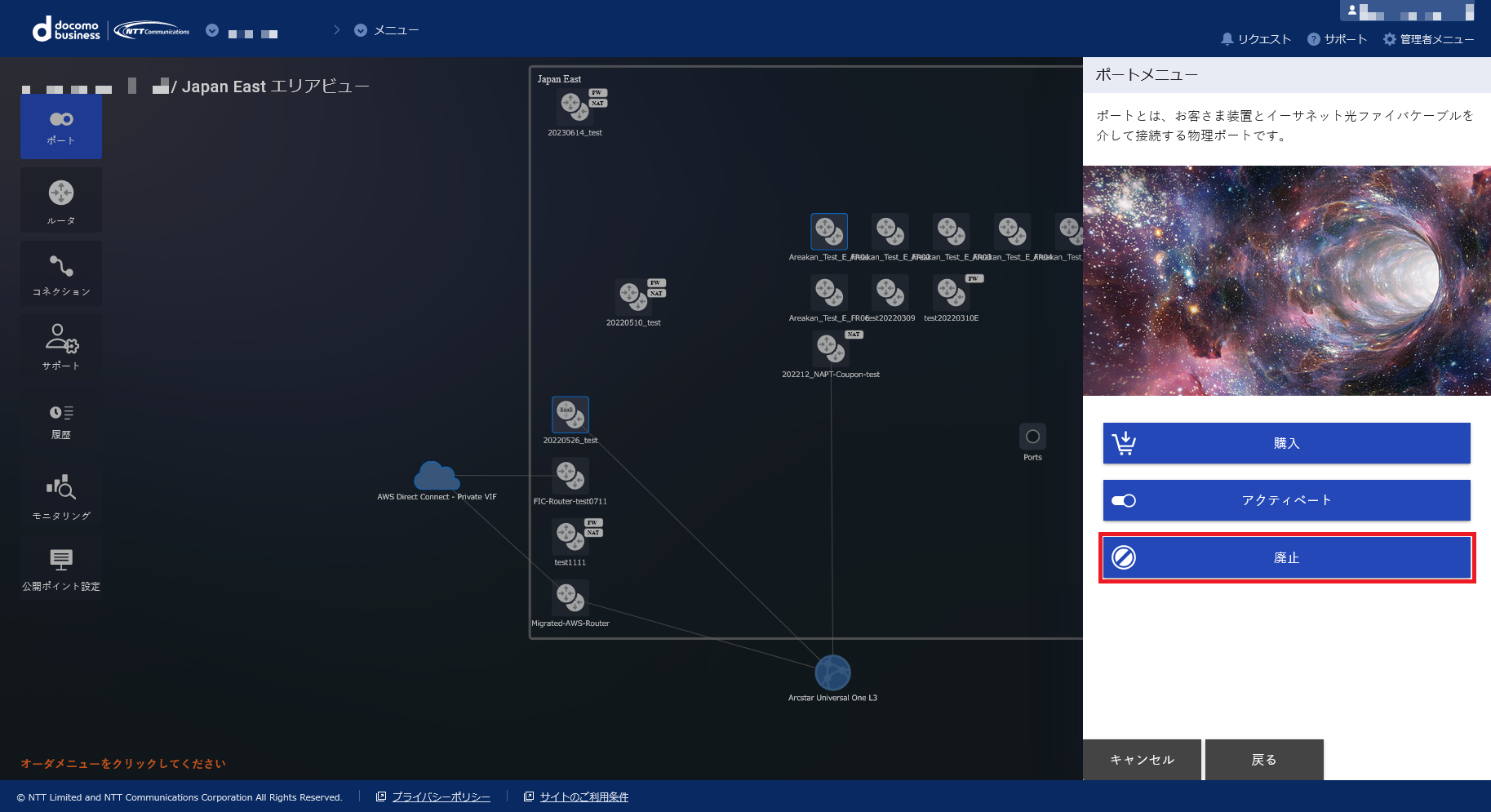1491x812 pixels.
Task: Click the Ports circle node
Action: (x=1032, y=437)
